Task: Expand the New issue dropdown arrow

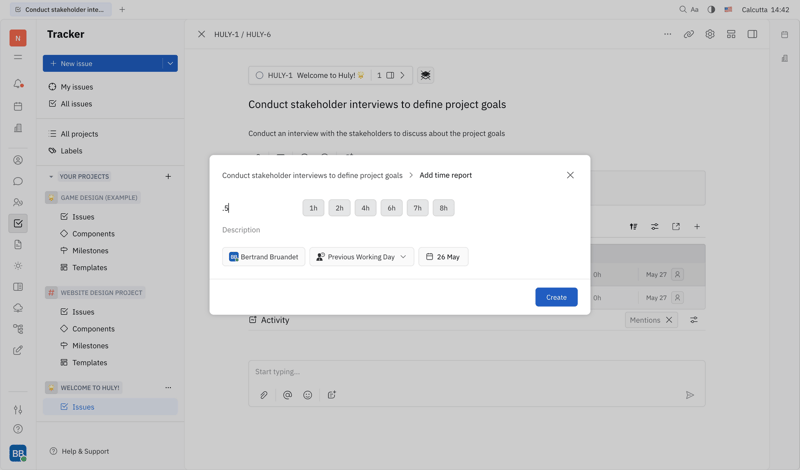Action: (170, 63)
